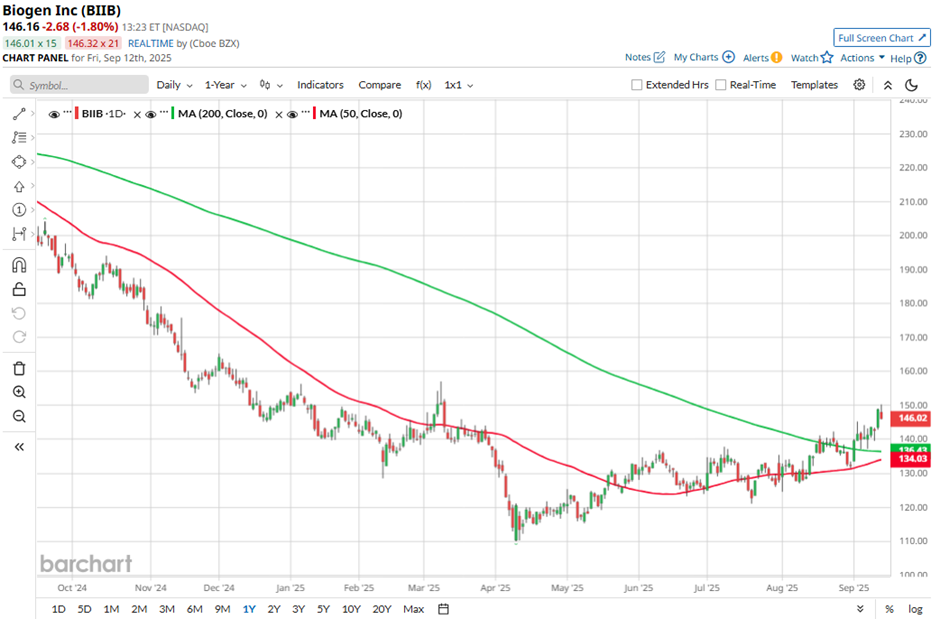The height and width of the screenshot is (619, 940).
Task: Select the 6M time range
Action: coord(194,609)
